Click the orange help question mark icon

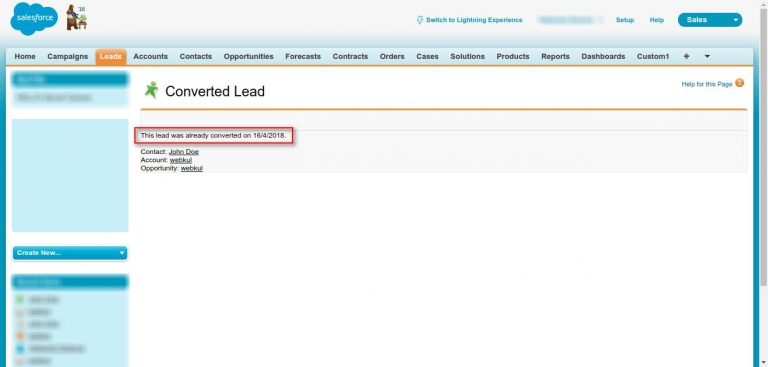coord(740,83)
